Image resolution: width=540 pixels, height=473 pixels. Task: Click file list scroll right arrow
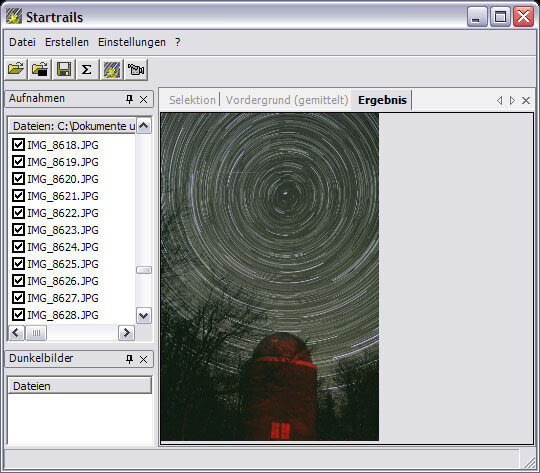(x=126, y=333)
